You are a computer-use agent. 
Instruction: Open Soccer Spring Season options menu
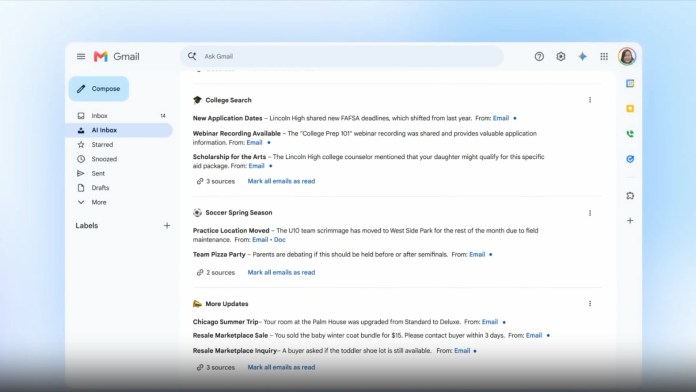[x=590, y=213]
